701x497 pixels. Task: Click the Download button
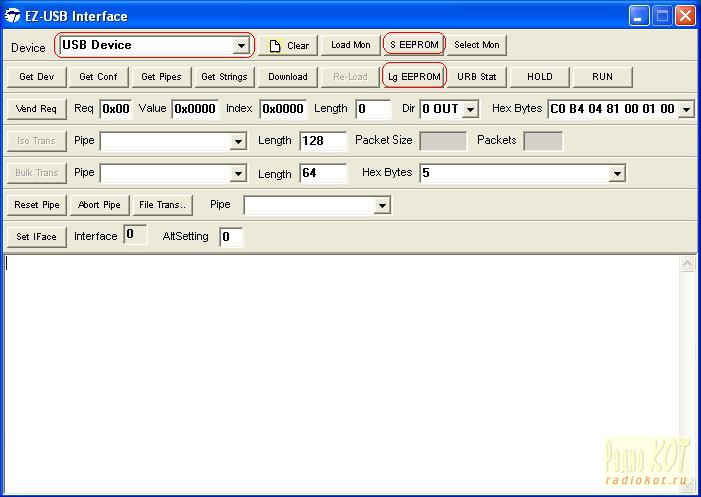287,77
